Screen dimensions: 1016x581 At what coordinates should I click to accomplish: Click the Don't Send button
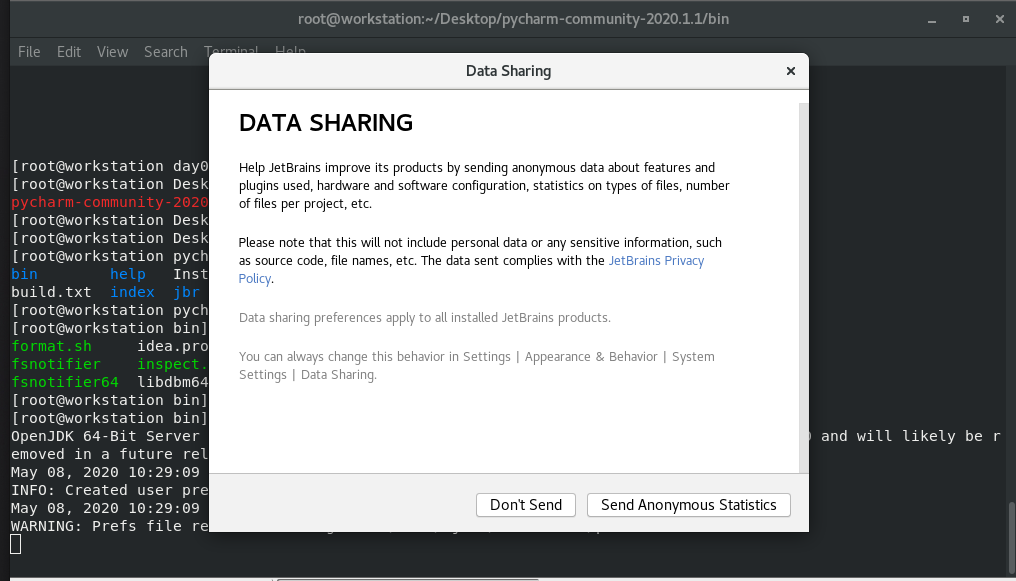pos(525,505)
